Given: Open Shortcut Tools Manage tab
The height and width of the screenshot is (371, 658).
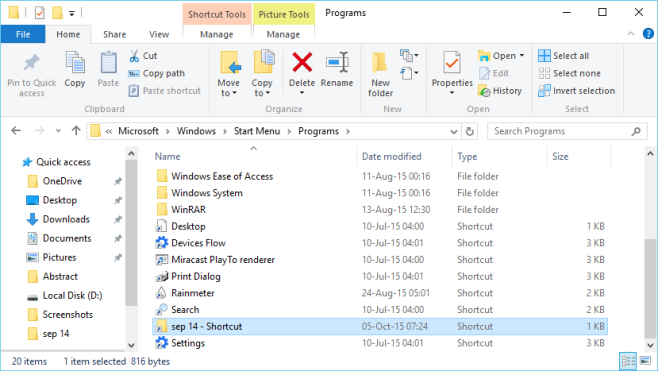Looking at the screenshot, I should [x=217, y=34].
